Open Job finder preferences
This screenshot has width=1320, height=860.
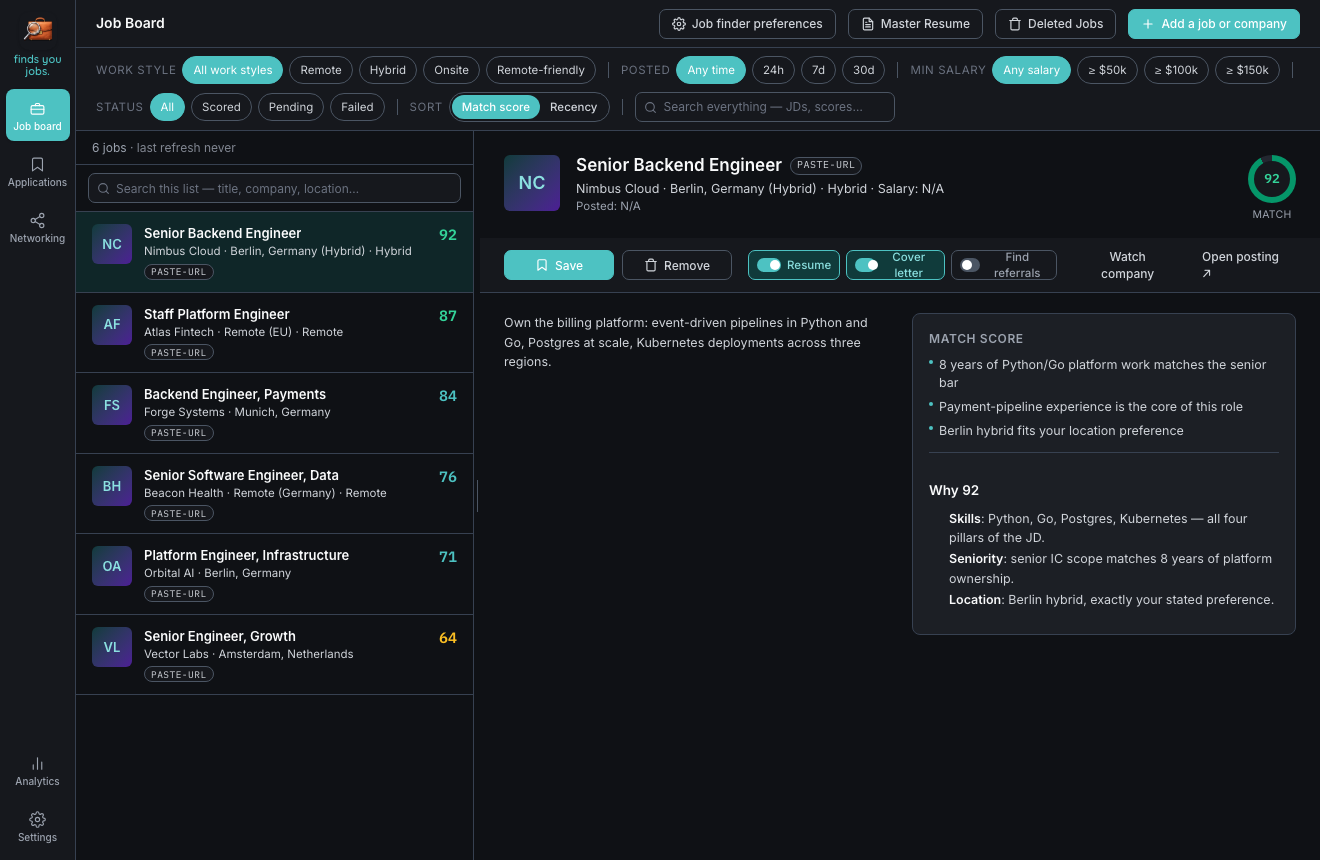[747, 24]
